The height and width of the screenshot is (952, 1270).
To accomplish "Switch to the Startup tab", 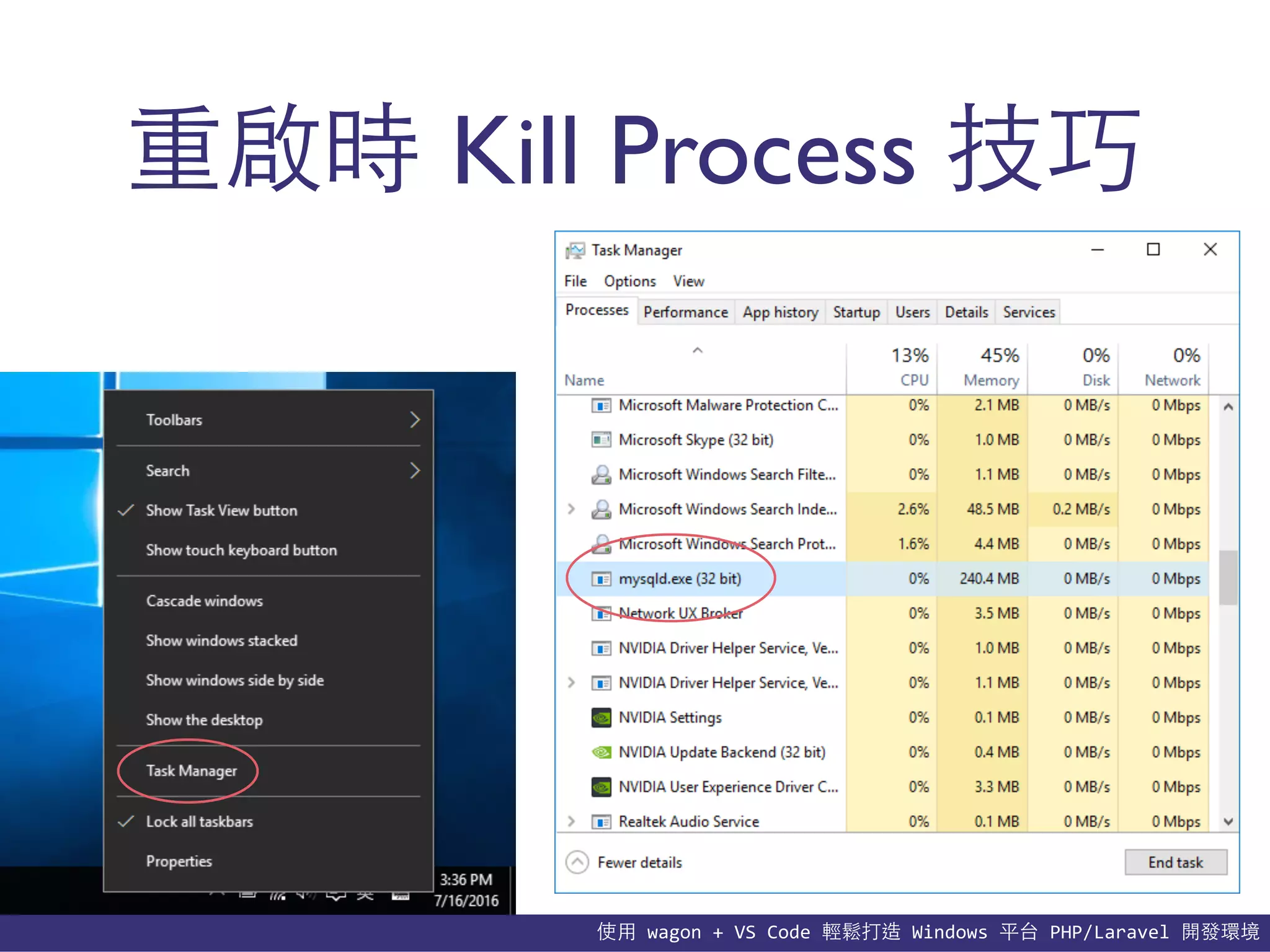I will [x=856, y=312].
